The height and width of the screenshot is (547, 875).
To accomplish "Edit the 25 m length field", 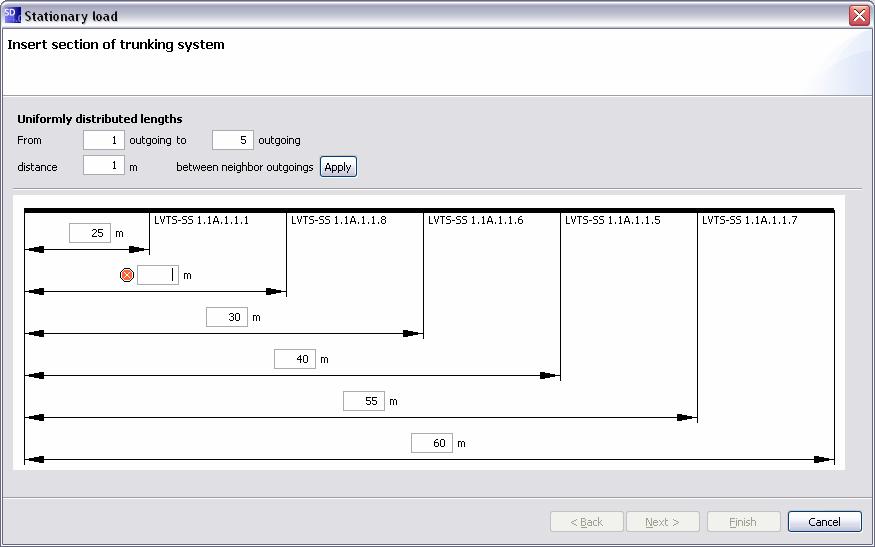I will tap(90, 233).
